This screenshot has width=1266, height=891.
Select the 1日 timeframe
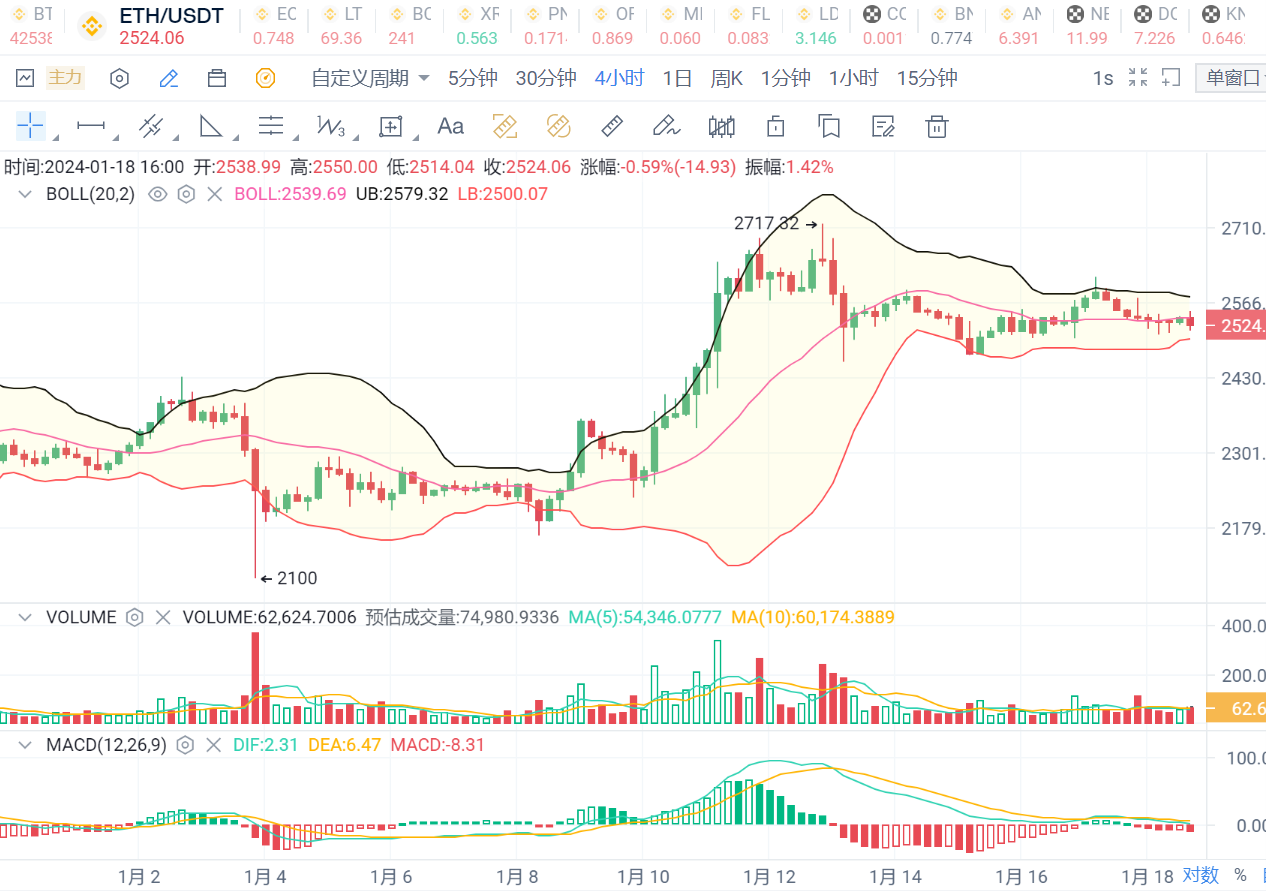click(x=677, y=78)
